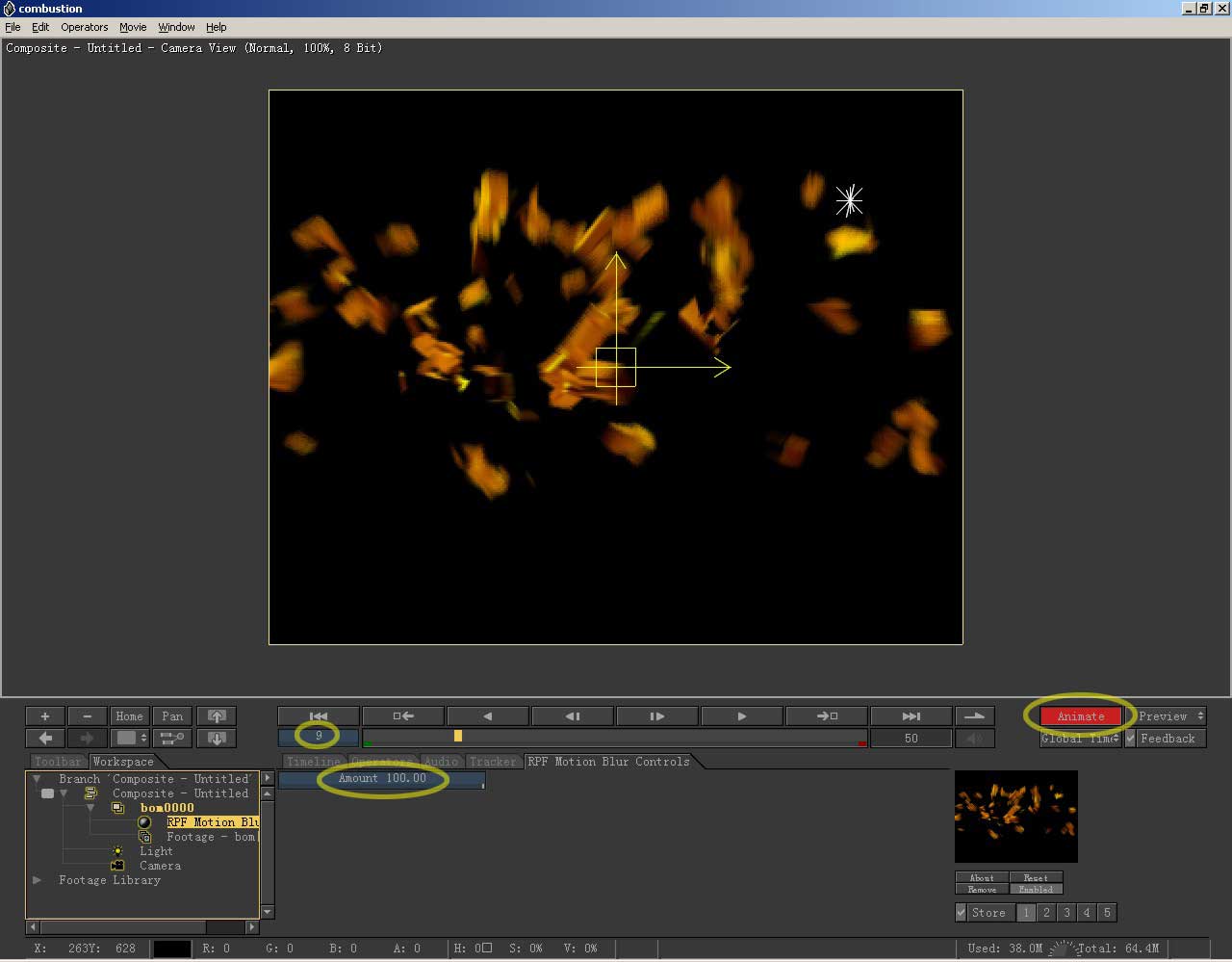This screenshot has height=962, width=1232.
Task: Open the Operators menu
Action: point(85,27)
